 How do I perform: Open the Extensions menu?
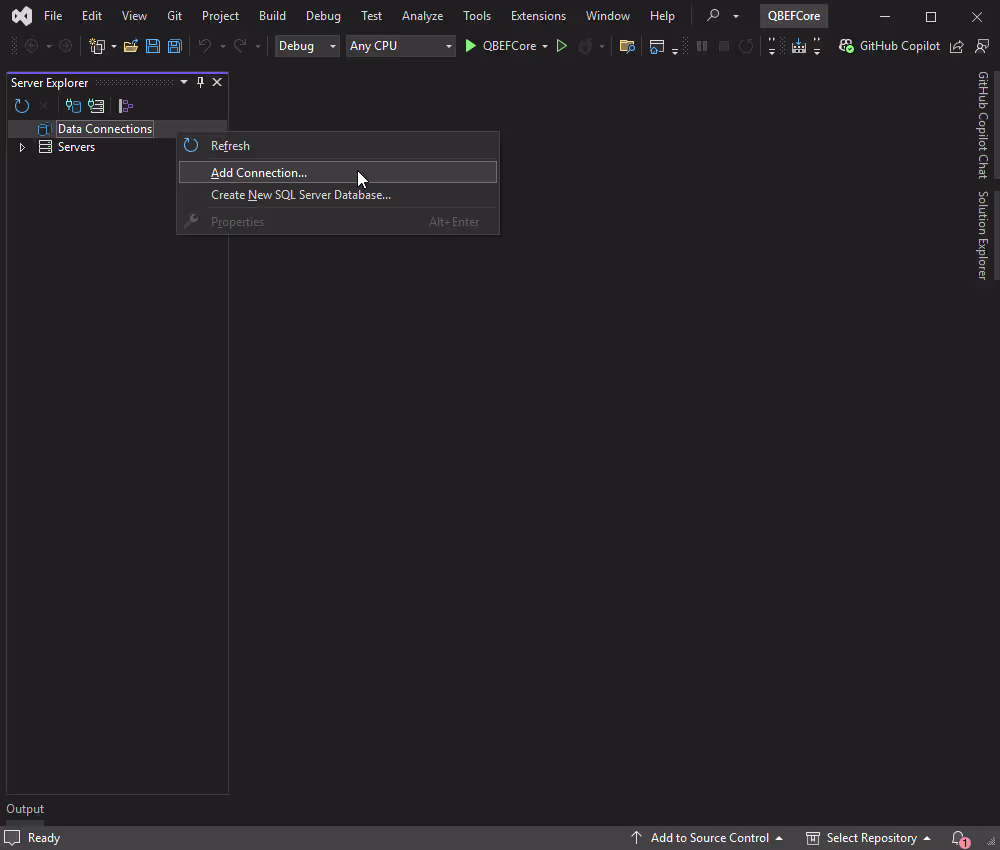(538, 16)
